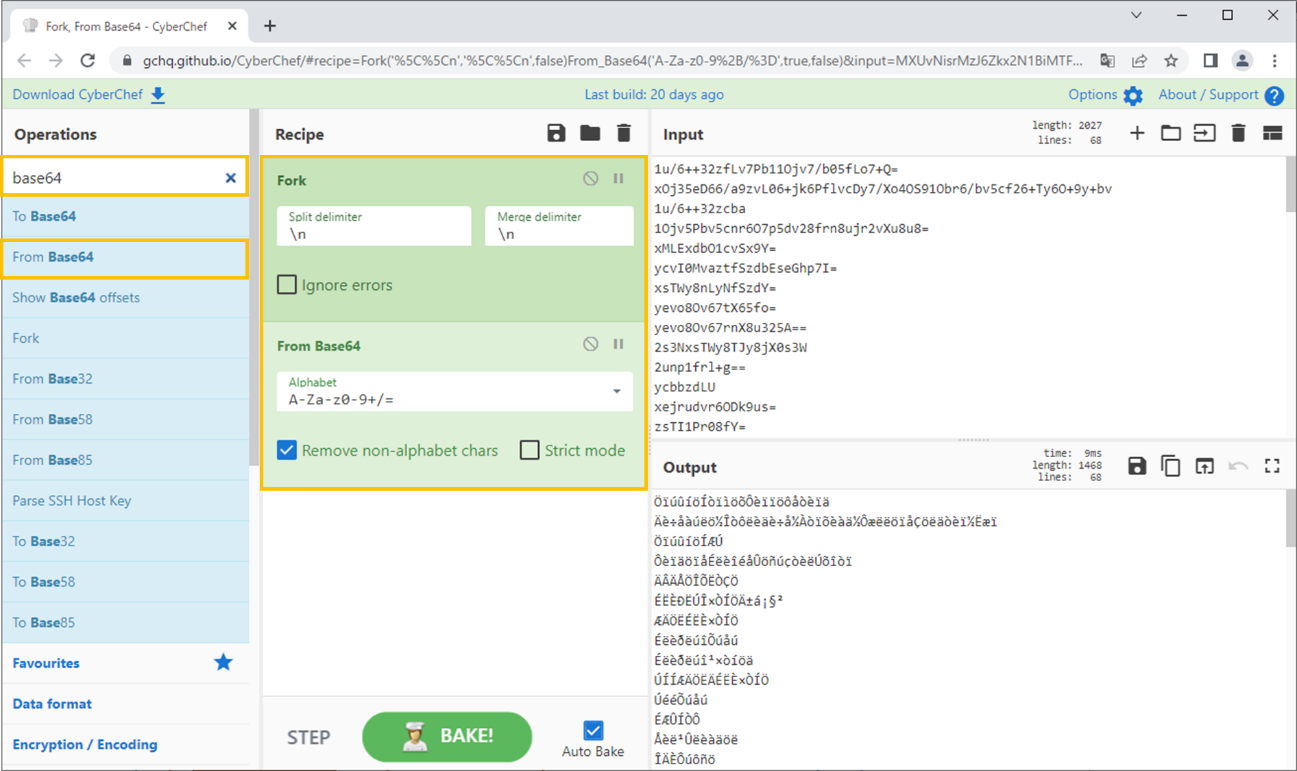Expand the Data format category
The height and width of the screenshot is (771, 1297).
click(x=52, y=704)
